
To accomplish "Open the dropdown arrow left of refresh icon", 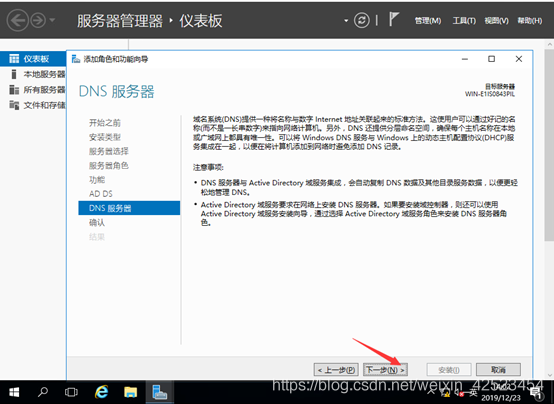I will [x=346, y=21].
